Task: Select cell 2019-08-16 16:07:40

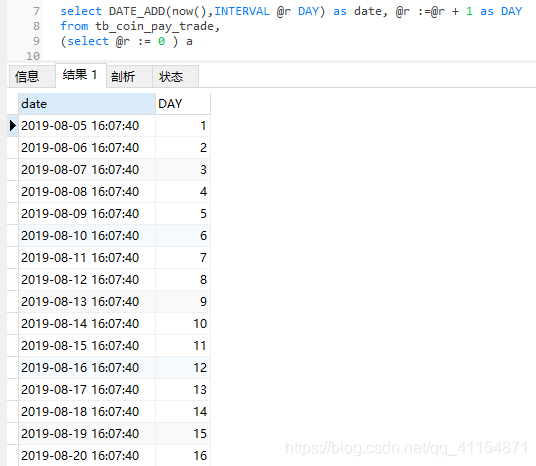Action: click(87, 368)
